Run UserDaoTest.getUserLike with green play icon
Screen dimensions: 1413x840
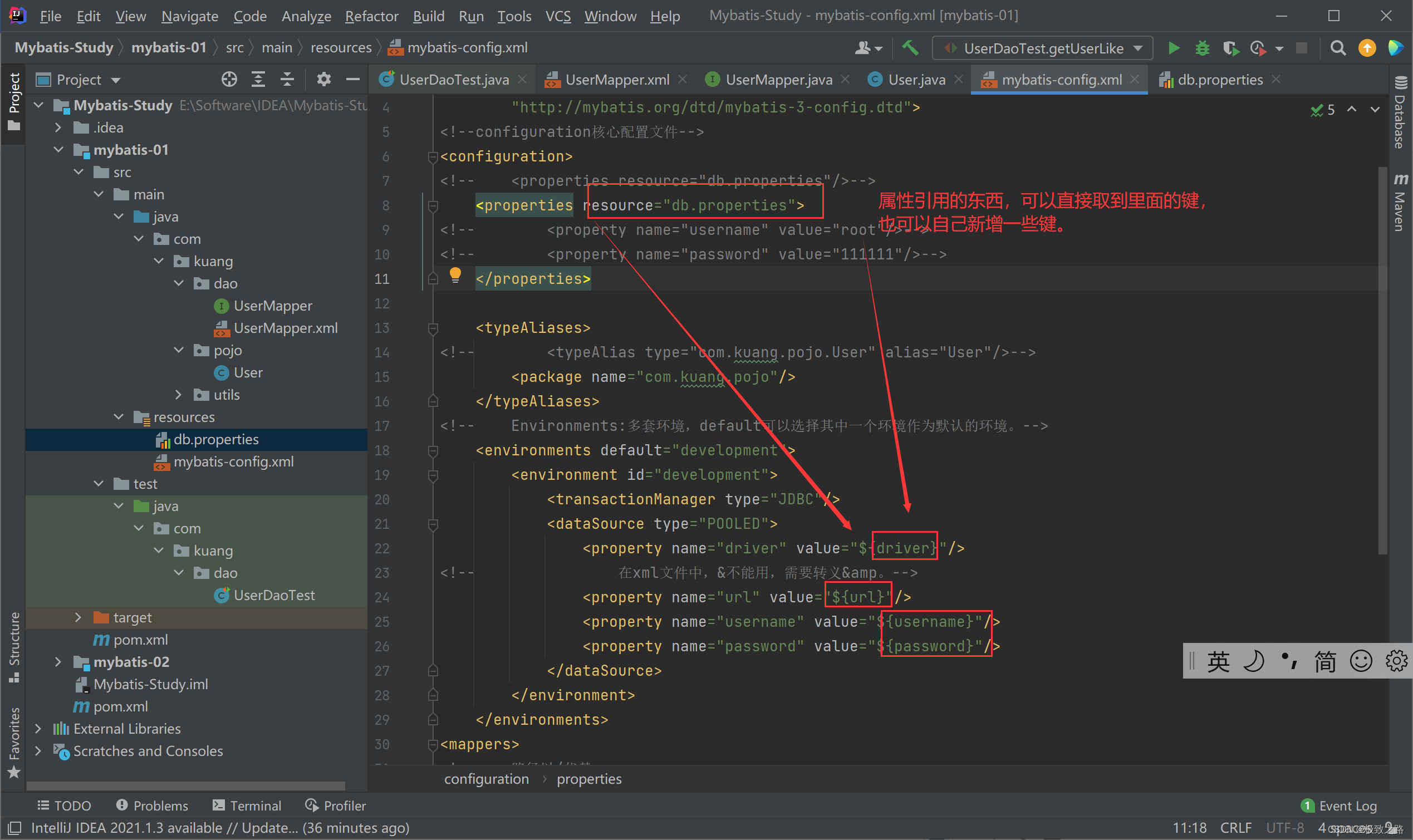tap(1174, 48)
